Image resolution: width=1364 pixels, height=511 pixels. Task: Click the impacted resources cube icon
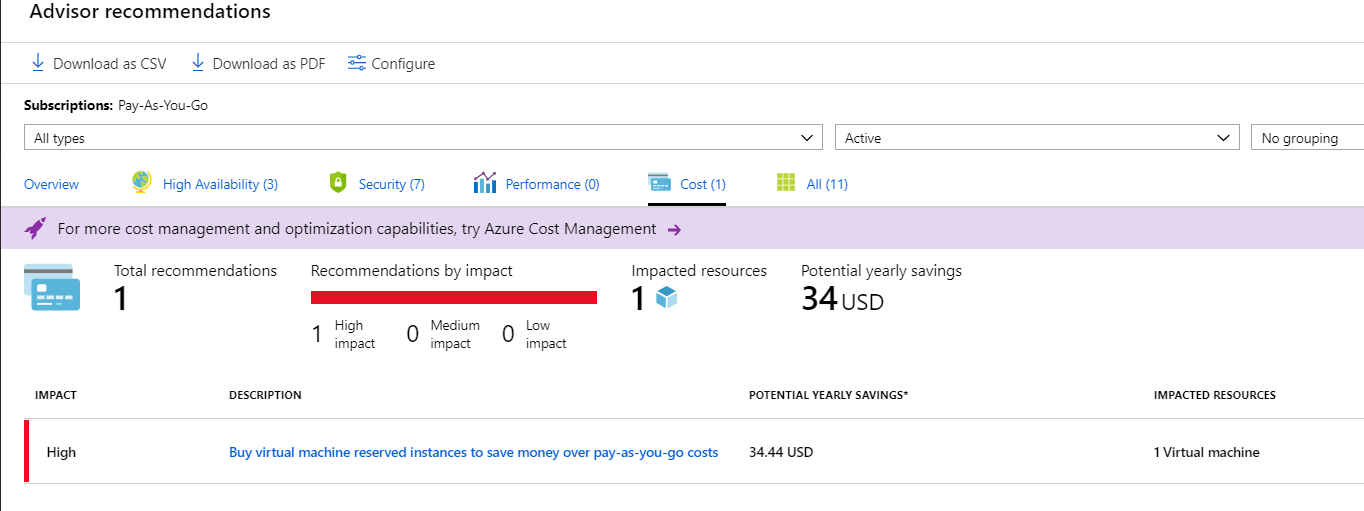[x=667, y=297]
